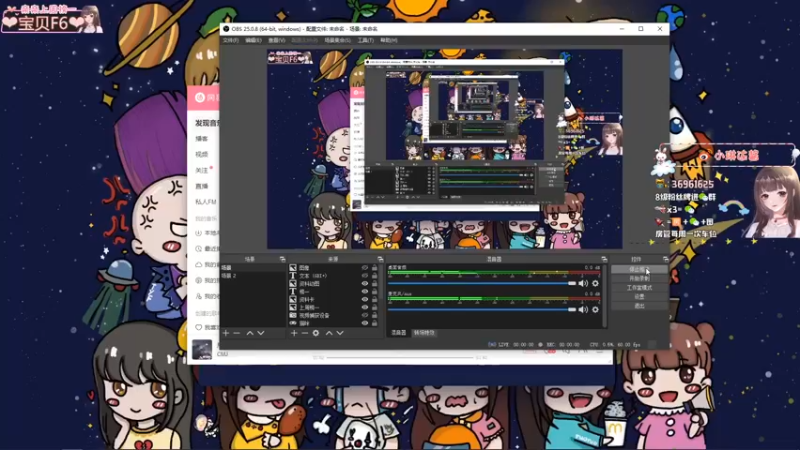Click the Audio Mixer scrollbar

click(605, 296)
